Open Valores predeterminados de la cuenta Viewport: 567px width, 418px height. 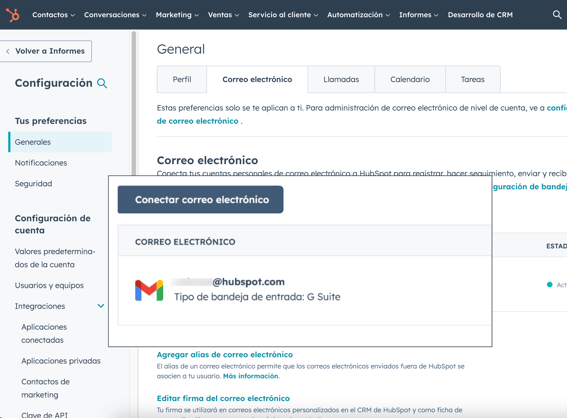[x=55, y=258]
